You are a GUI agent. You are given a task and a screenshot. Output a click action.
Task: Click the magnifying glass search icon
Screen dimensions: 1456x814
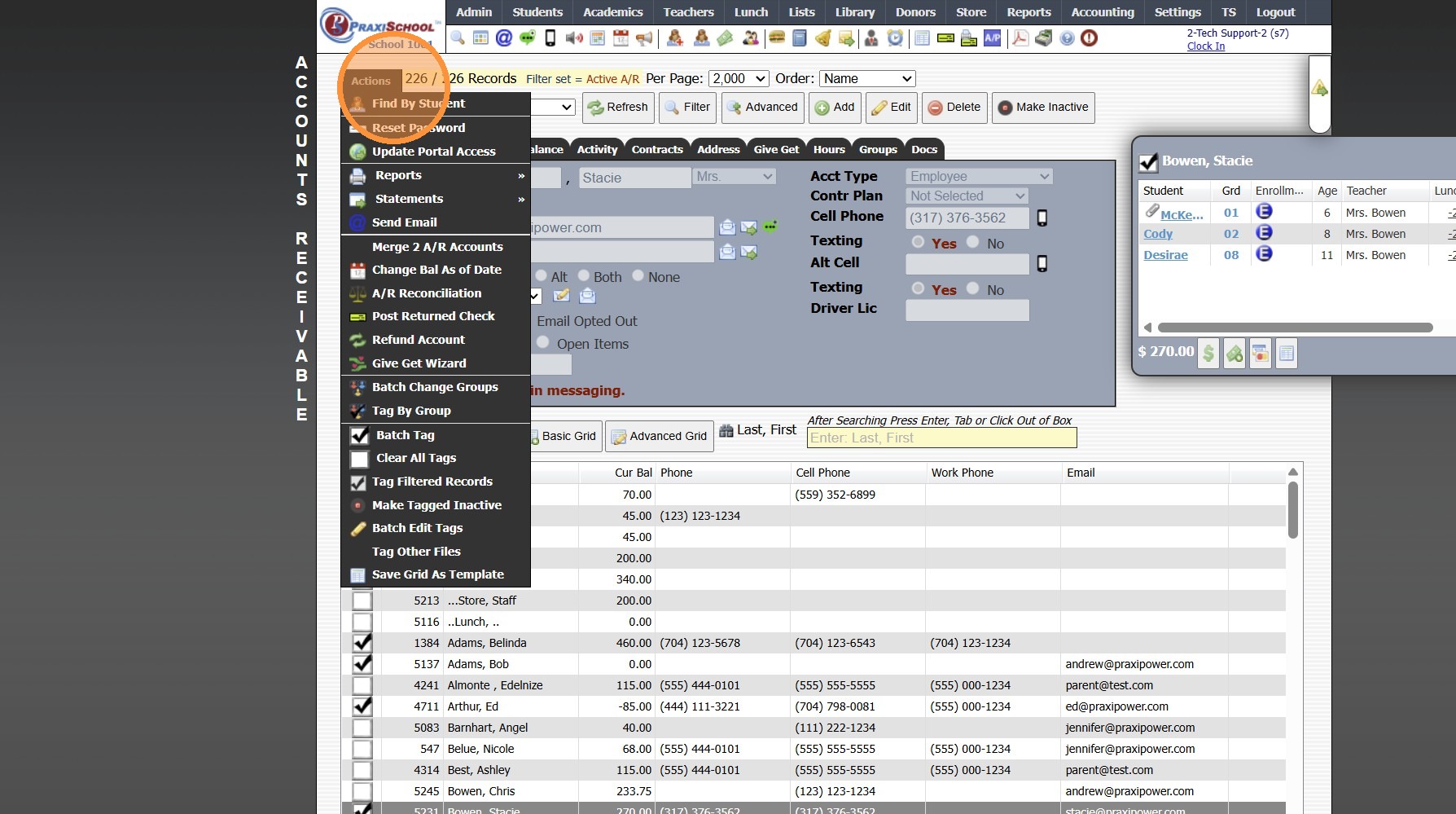point(458,37)
